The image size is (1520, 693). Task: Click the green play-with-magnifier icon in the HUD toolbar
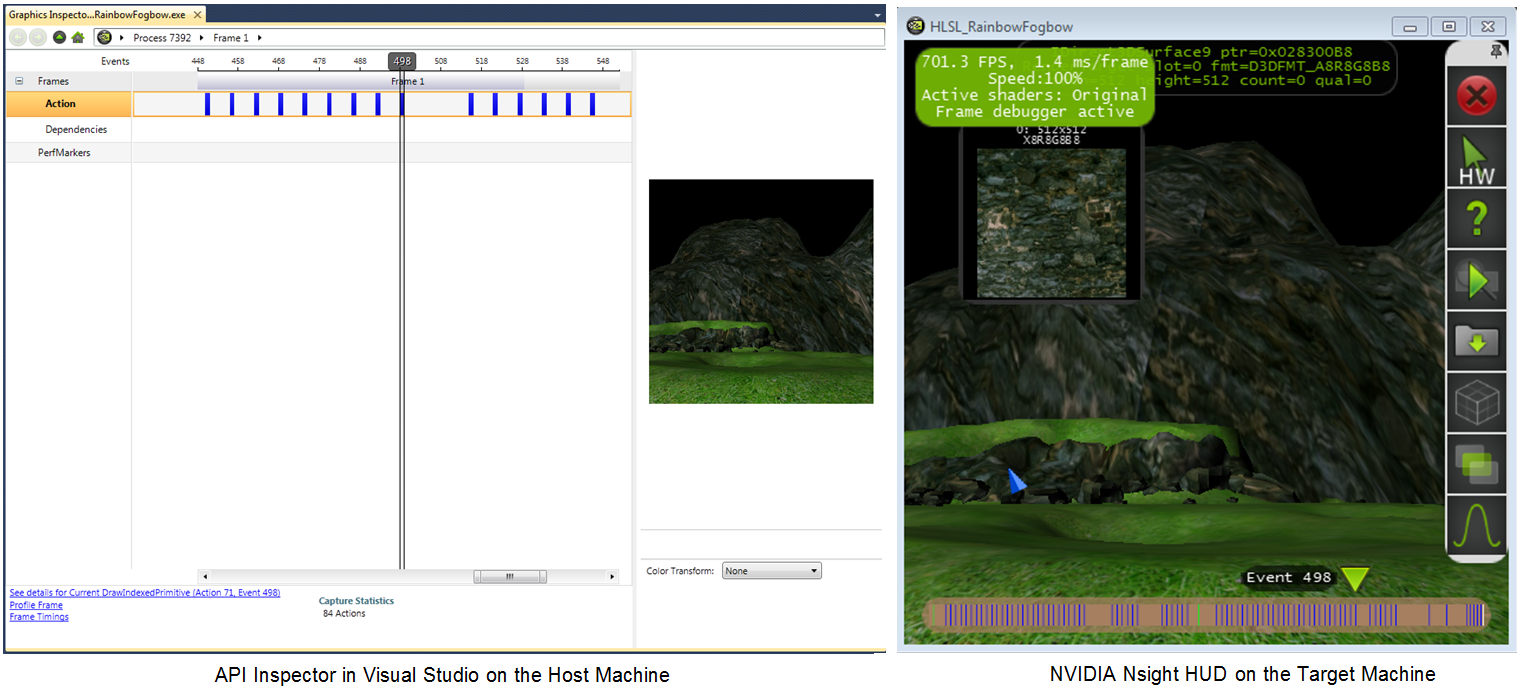pos(1477,280)
